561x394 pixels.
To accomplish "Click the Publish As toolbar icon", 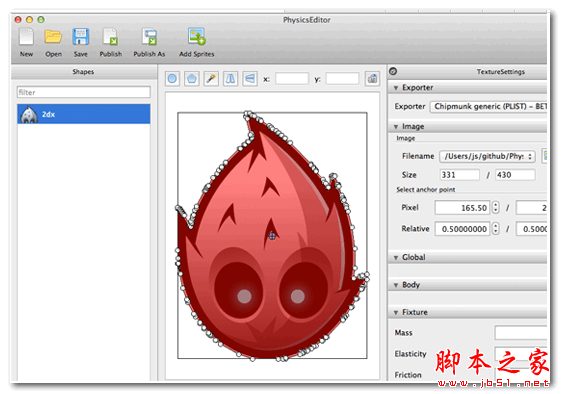I will pyautogui.click(x=149, y=37).
